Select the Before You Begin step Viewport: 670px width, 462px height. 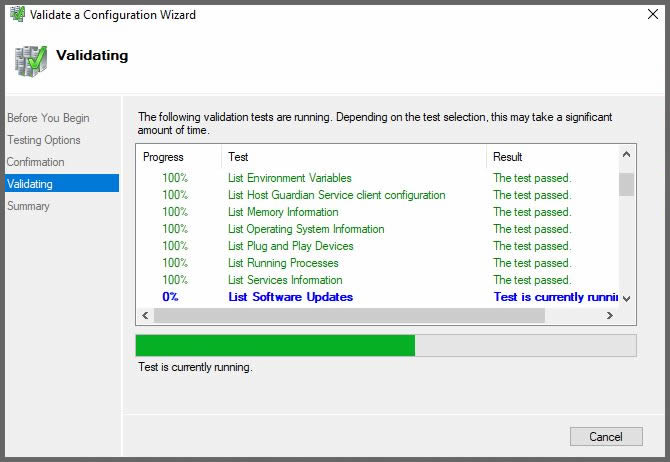click(48, 118)
